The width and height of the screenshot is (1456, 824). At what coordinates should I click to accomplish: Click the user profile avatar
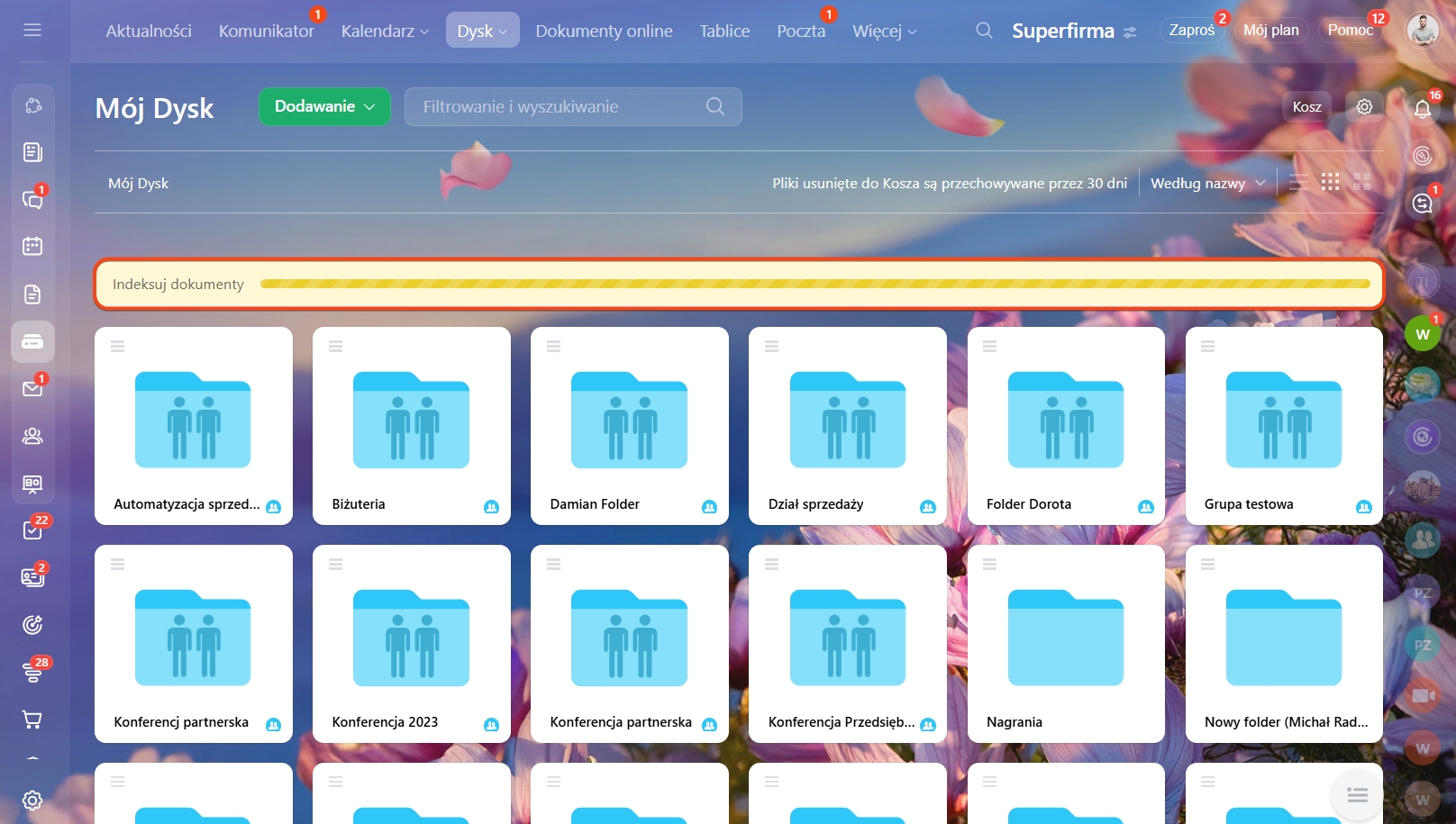point(1423,31)
